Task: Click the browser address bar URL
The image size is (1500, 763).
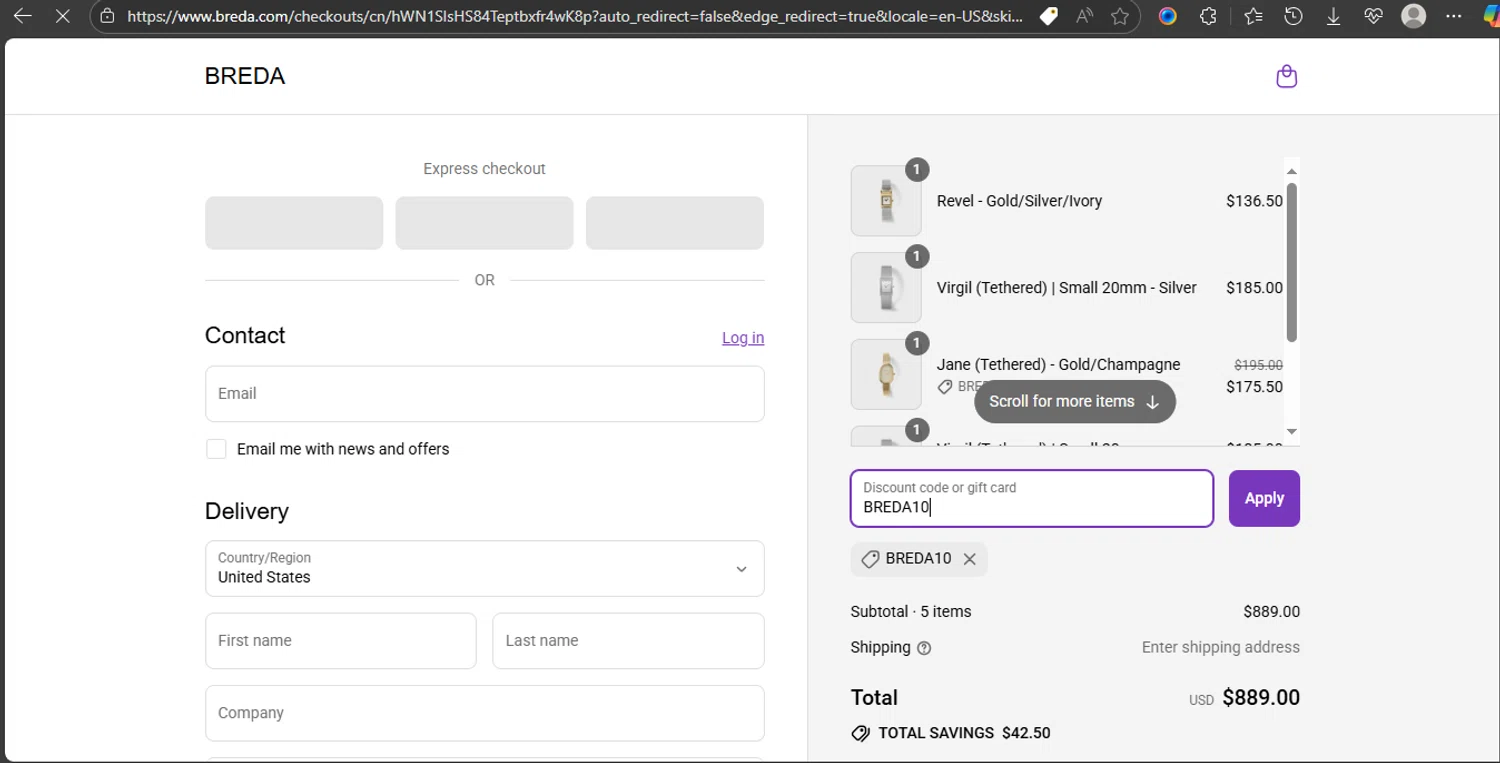Action: [575, 16]
